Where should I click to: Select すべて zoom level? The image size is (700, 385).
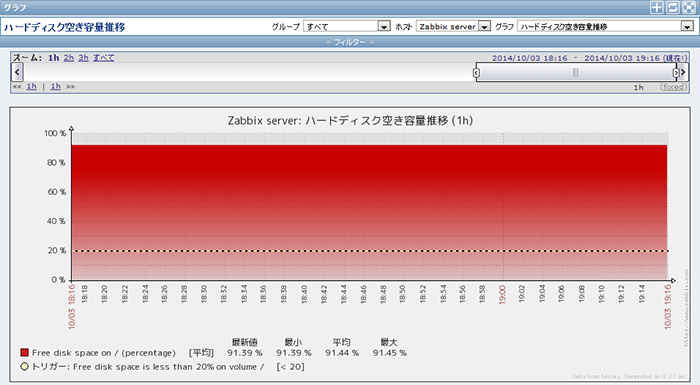104,58
